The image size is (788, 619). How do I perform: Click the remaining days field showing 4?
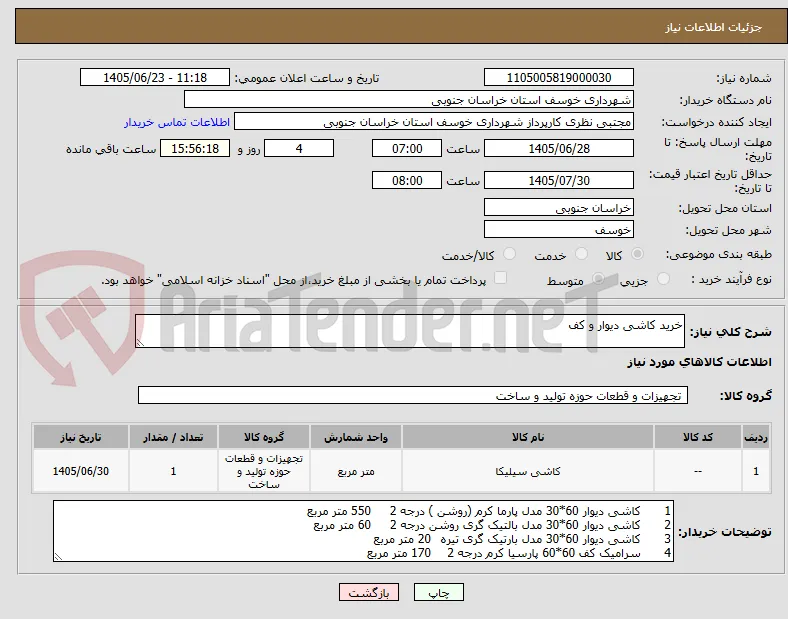299,149
